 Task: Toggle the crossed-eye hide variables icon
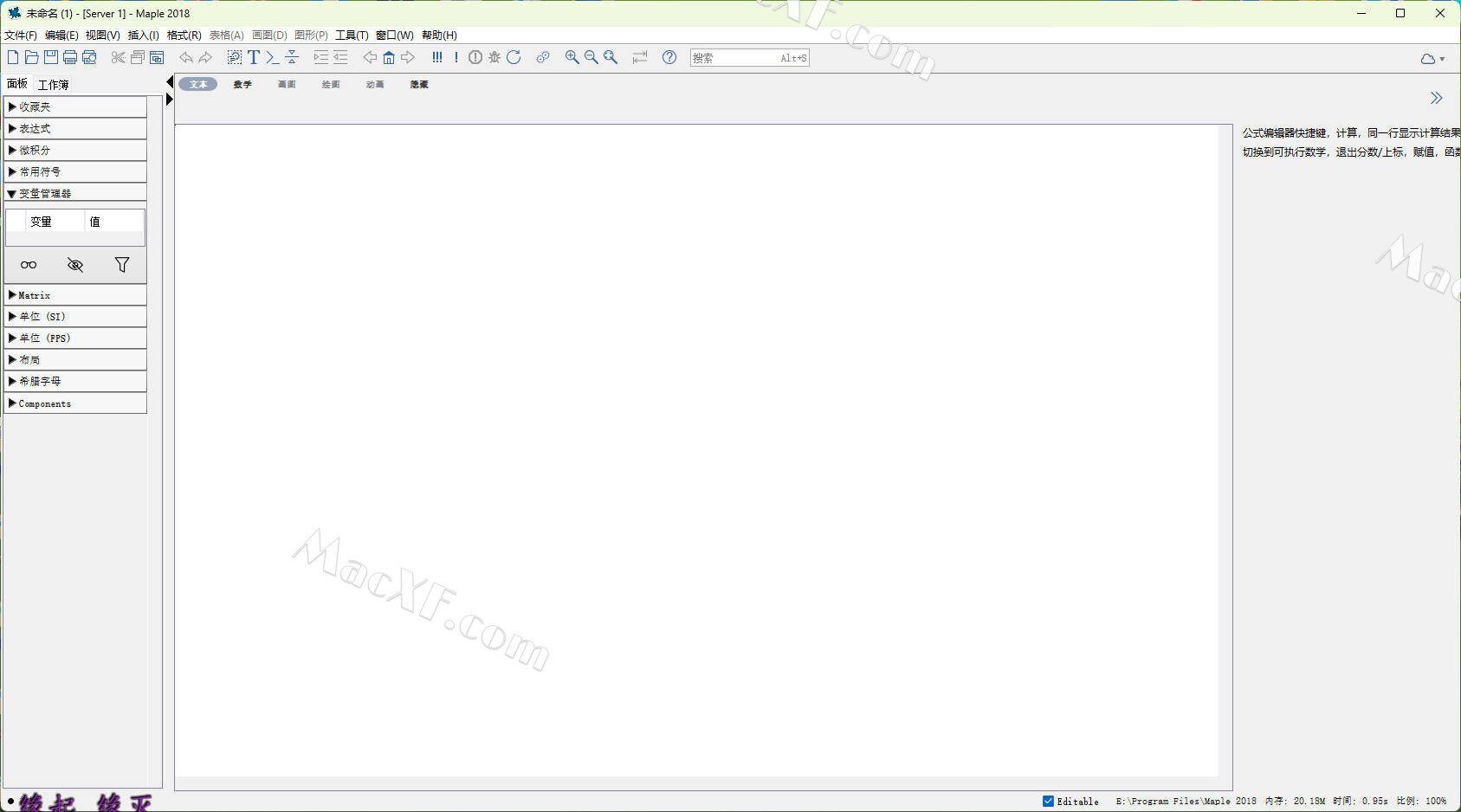(75, 265)
